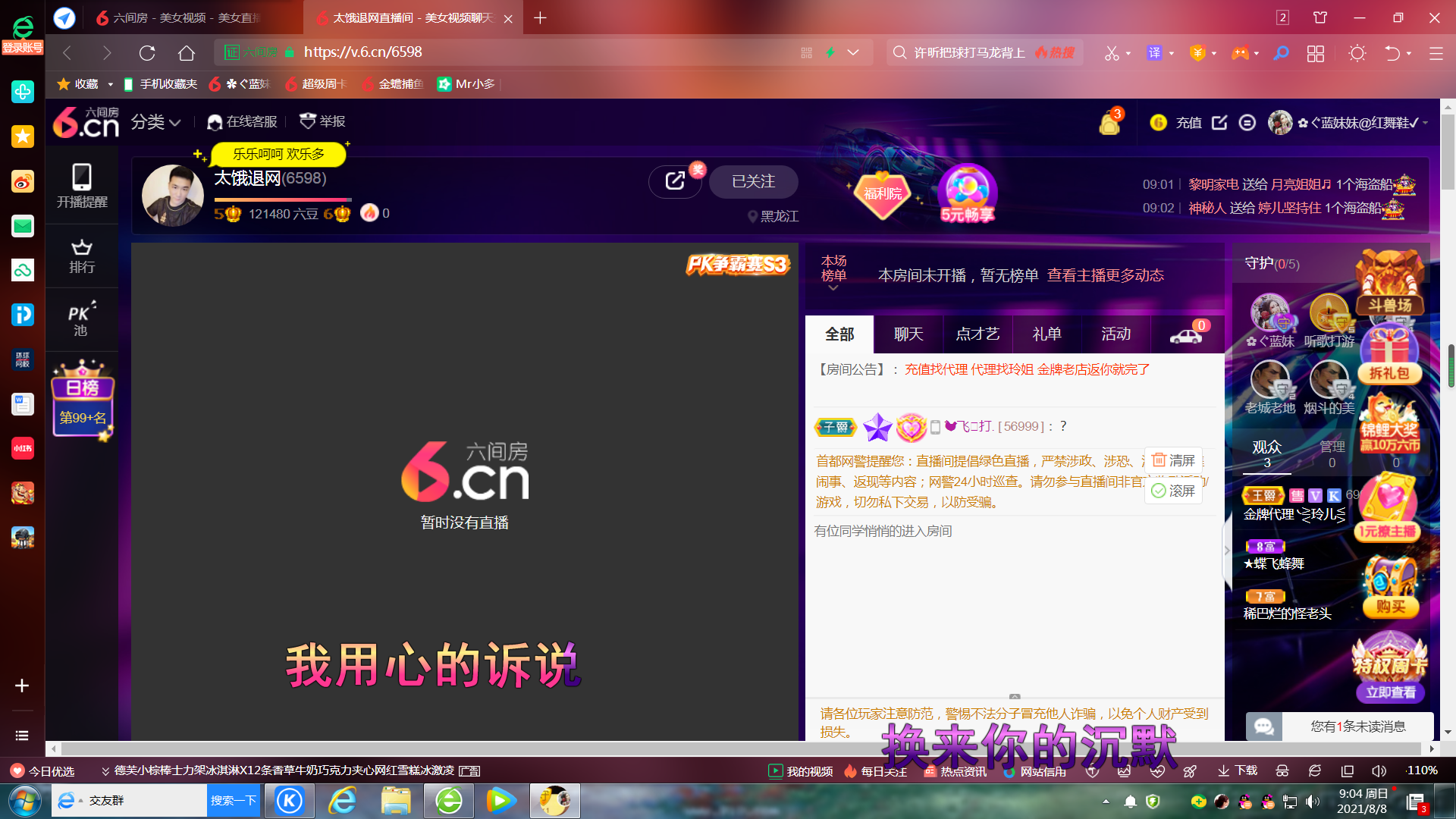This screenshot has width=1456, height=819.
Task: Open the mail icon in sidebar
Action: [22, 226]
